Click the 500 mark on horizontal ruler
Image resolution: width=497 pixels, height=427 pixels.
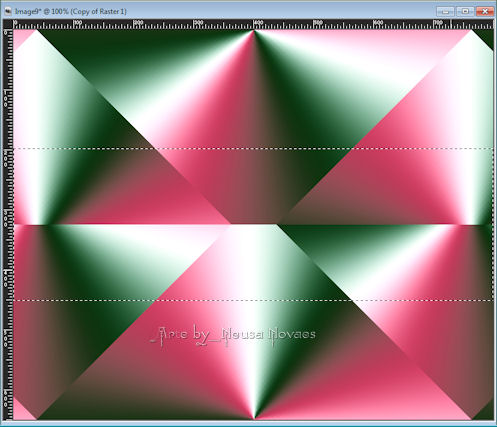point(318,23)
